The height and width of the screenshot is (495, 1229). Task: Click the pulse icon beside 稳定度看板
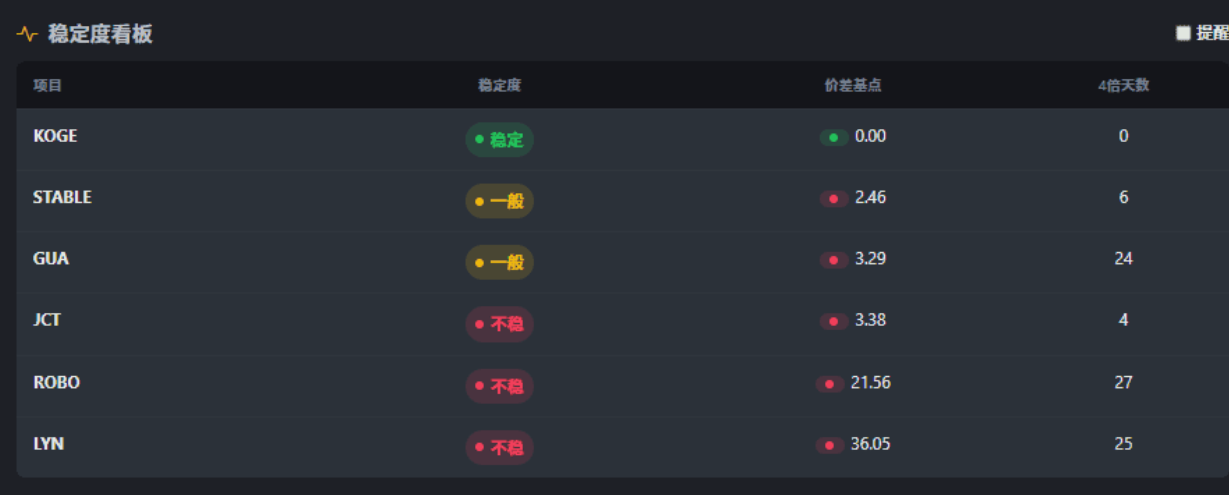pos(27,34)
